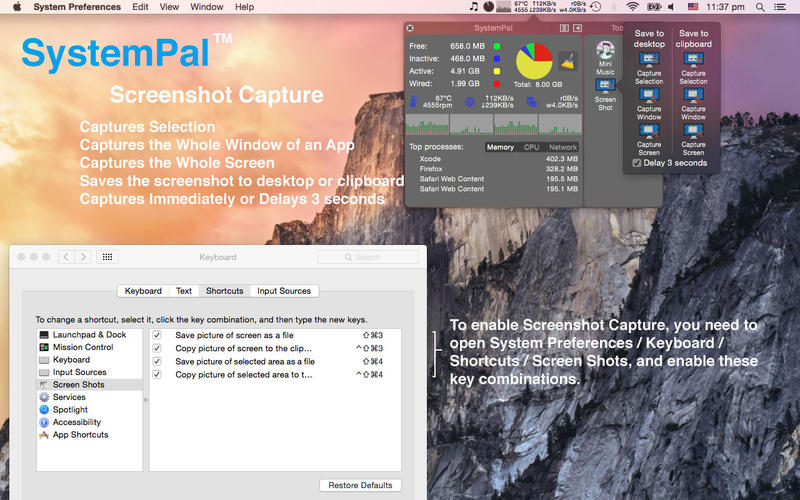Screen dimensions: 800x500
Task: Open Time Machine menu bar icon
Action: pyautogui.click(x=595, y=7)
